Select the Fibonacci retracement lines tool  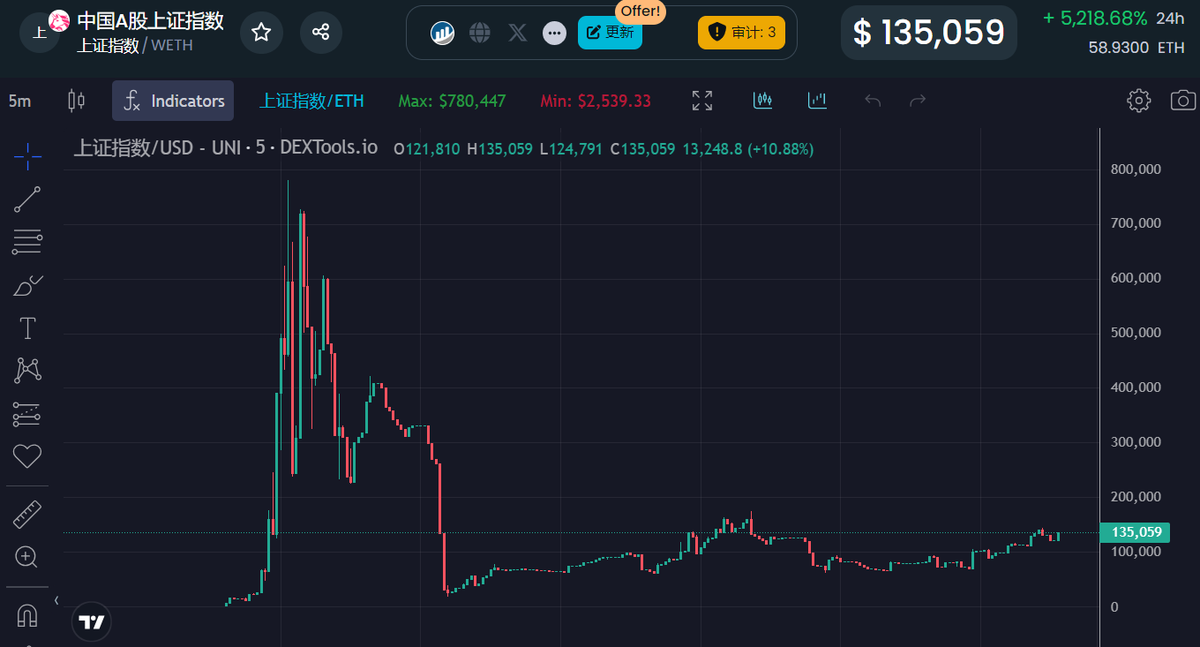tap(27, 241)
